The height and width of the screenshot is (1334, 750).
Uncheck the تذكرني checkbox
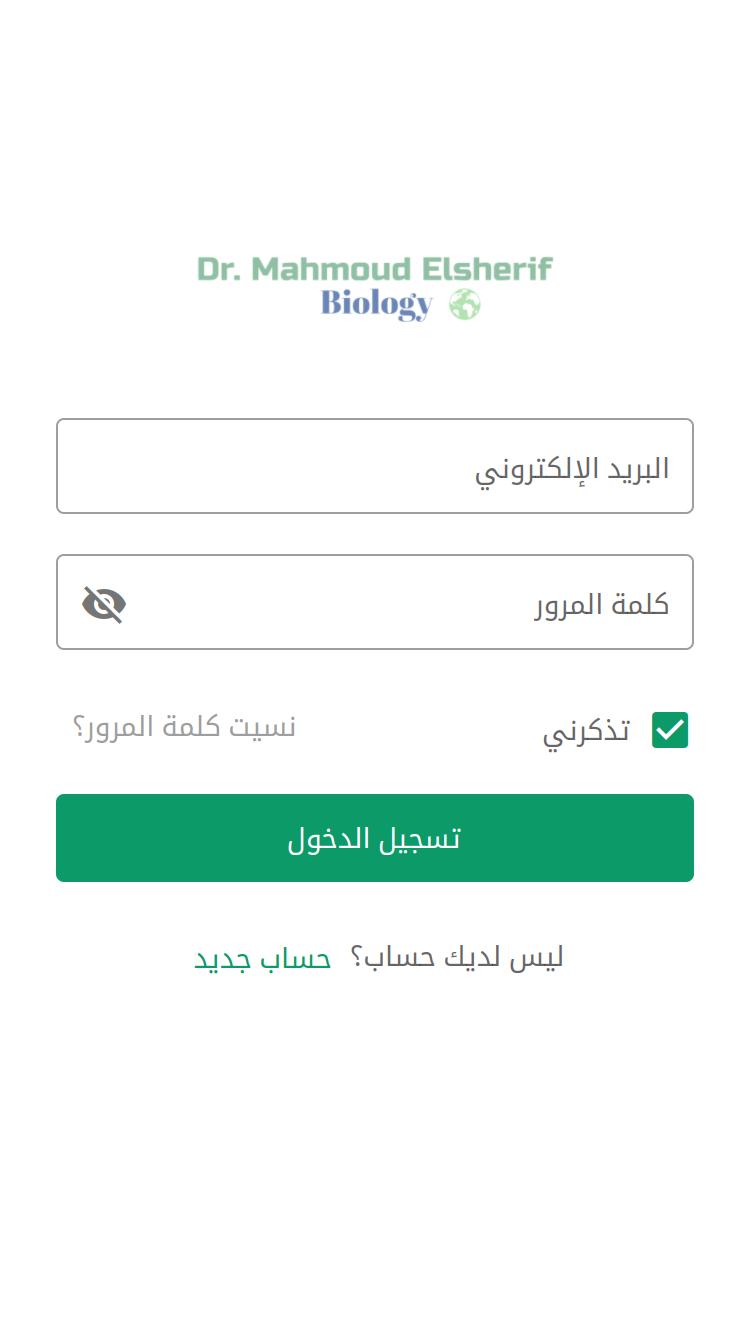[670, 730]
